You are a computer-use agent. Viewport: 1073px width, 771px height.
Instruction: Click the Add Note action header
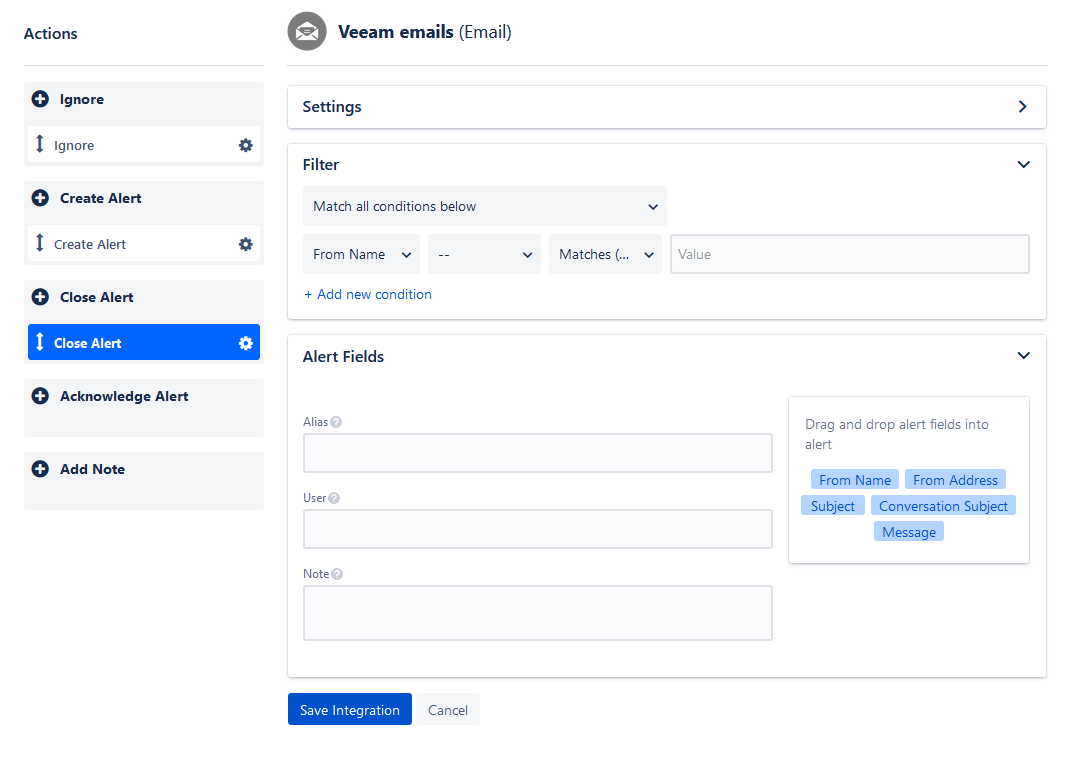[x=92, y=469]
